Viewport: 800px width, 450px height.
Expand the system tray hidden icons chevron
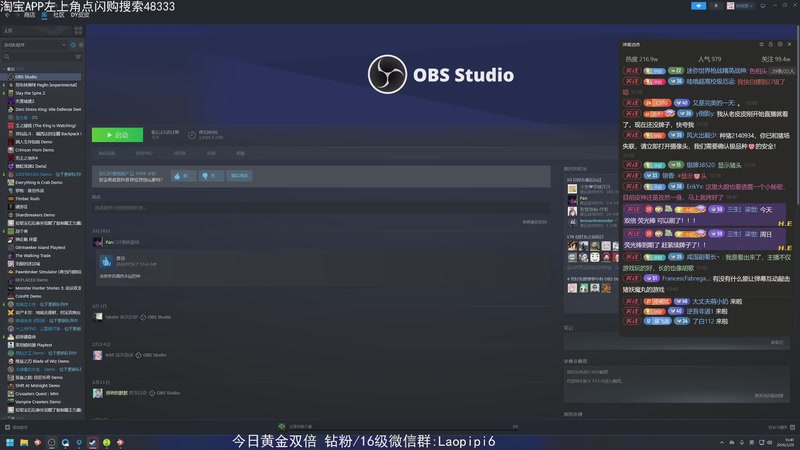[x=721, y=442]
